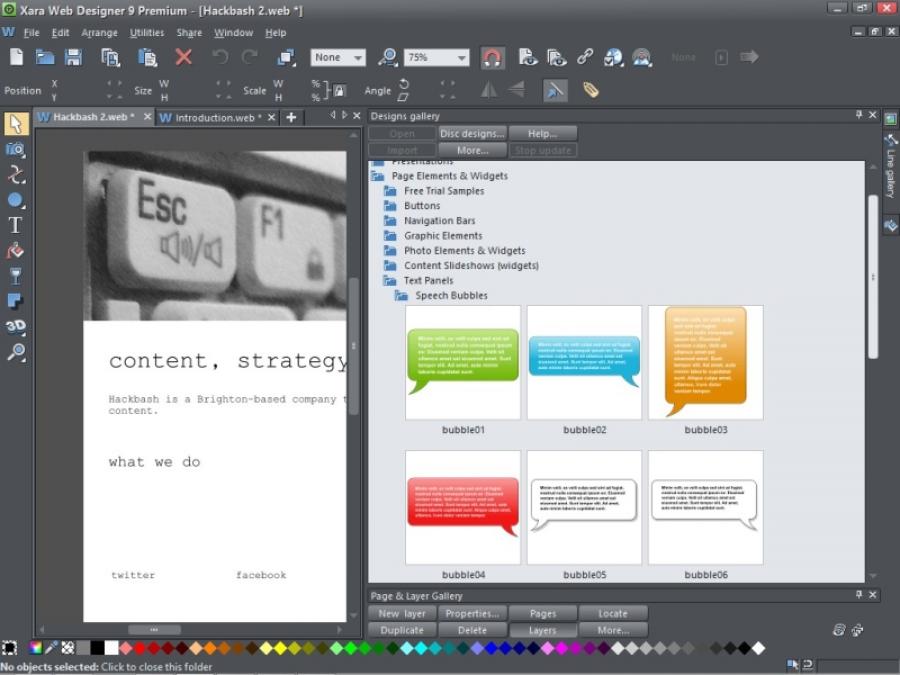The image size is (900, 675).
Task: Click the Publish website globe icon
Action: 613,57
